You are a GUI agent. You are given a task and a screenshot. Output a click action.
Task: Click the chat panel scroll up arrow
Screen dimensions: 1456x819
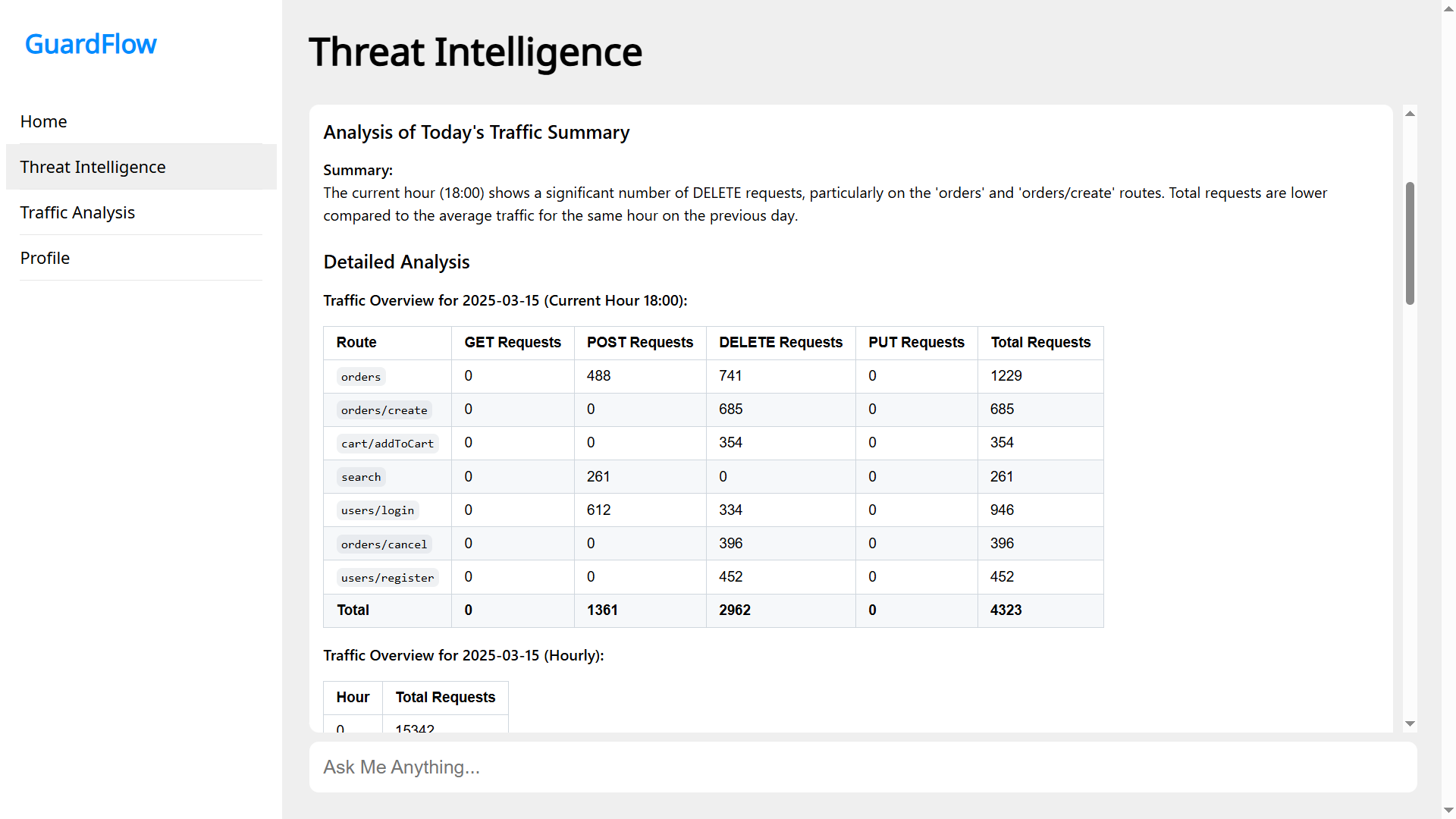coord(1410,114)
